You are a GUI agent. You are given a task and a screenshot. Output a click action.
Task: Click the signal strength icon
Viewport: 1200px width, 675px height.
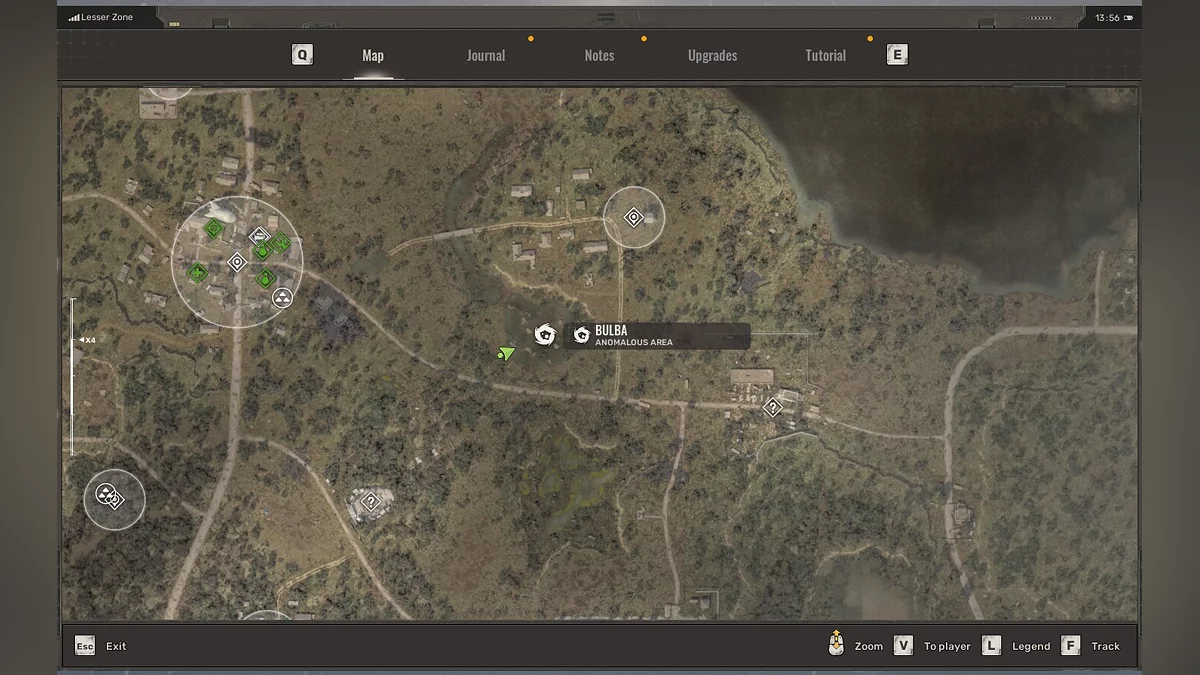(x=74, y=17)
